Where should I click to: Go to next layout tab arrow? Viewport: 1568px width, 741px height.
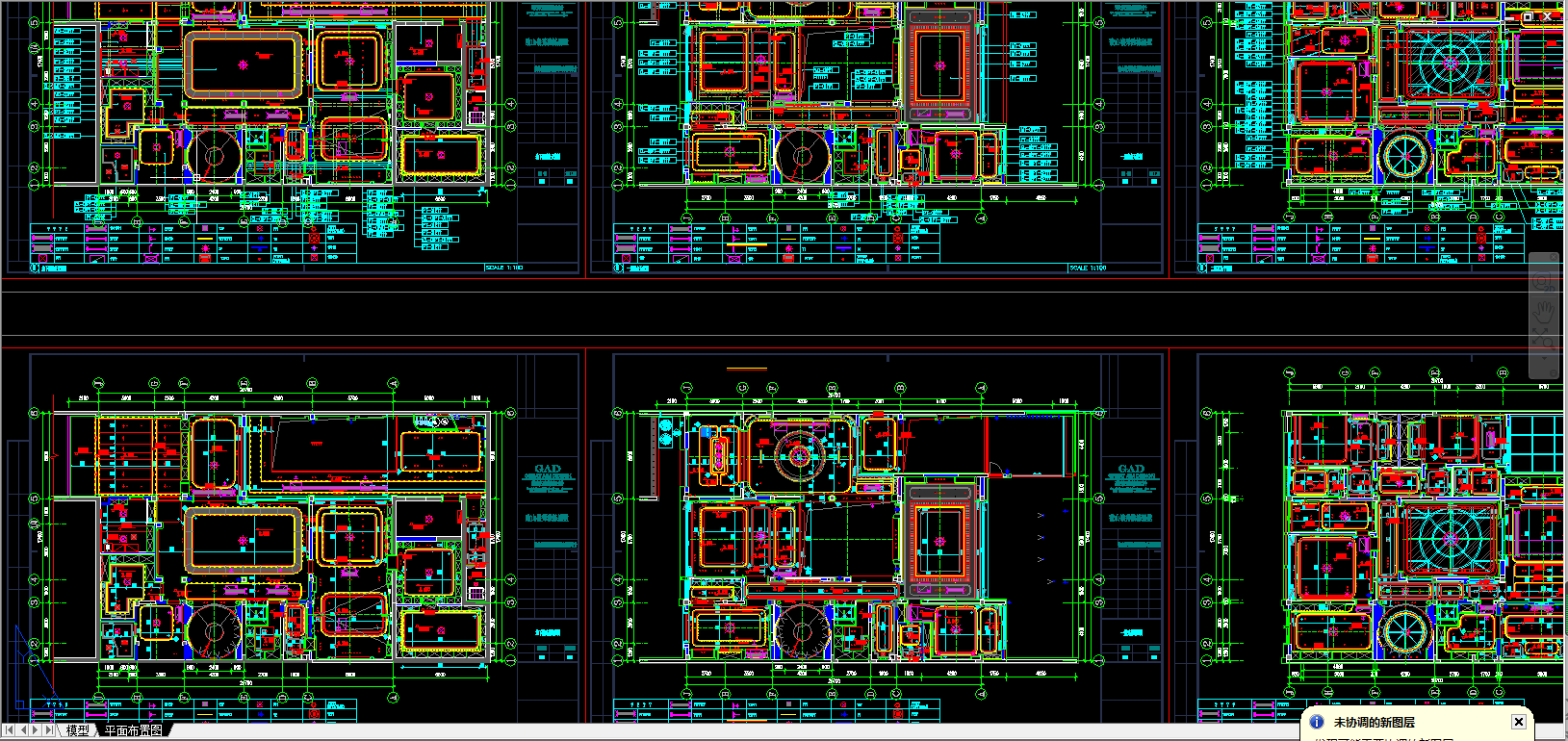coord(36,730)
